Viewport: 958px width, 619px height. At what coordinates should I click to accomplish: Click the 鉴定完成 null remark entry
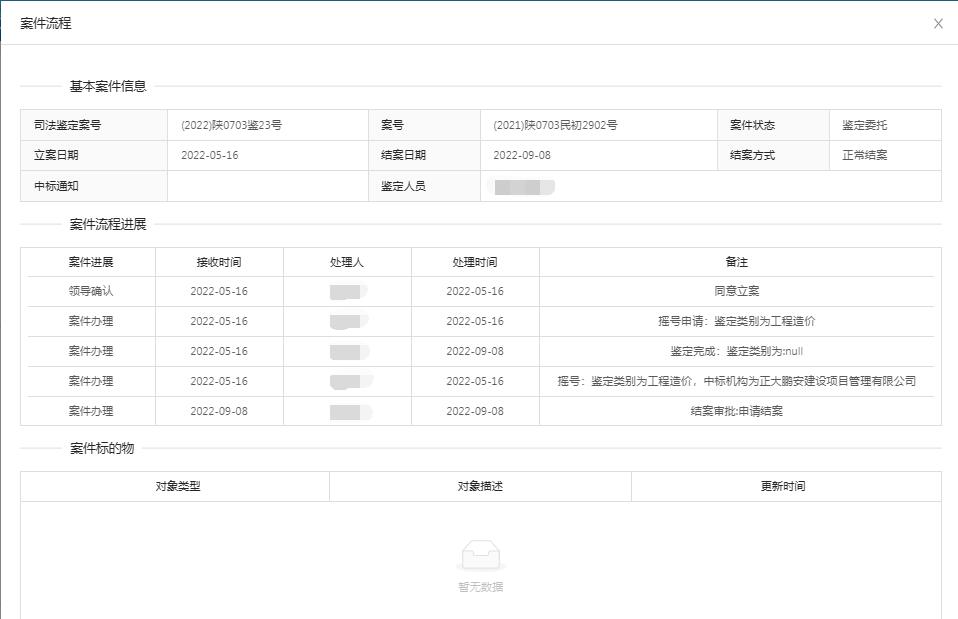coord(736,351)
